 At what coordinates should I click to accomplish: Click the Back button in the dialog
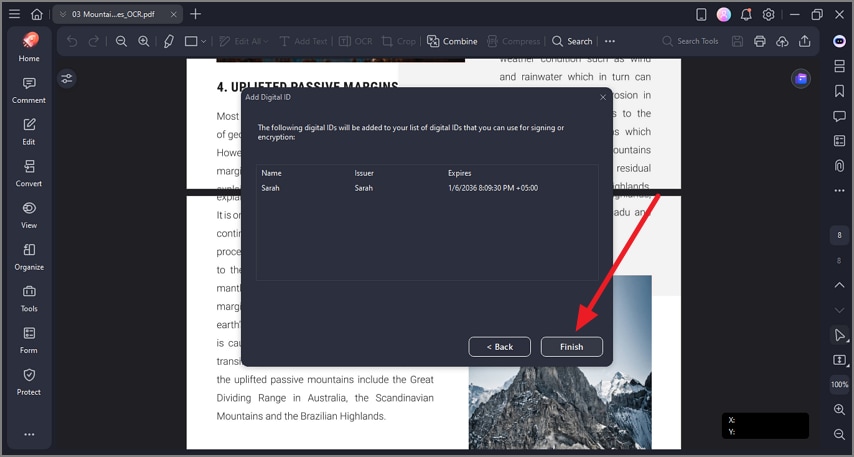tap(499, 346)
